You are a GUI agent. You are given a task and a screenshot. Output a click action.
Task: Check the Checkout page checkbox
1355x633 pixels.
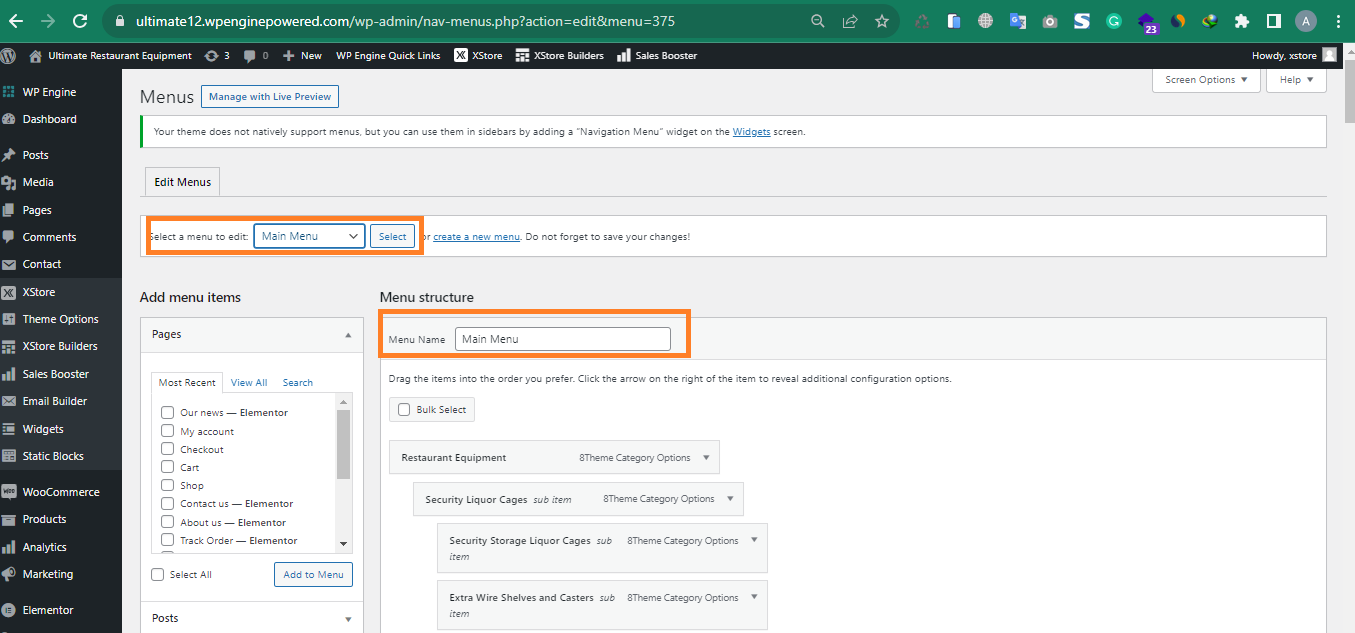(x=168, y=449)
